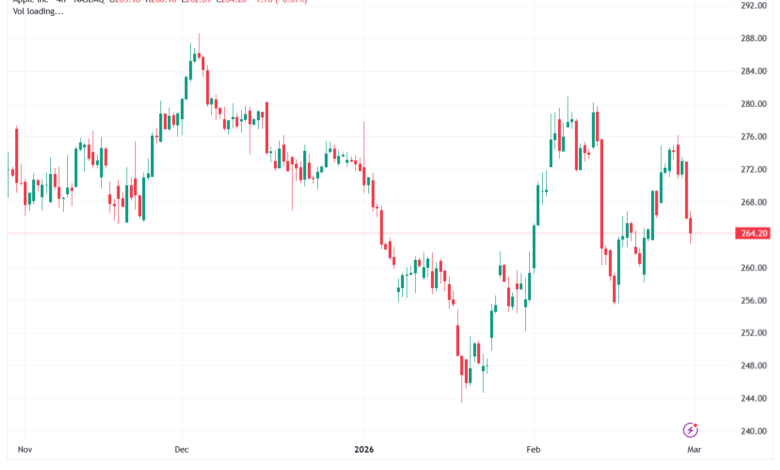780x470 pixels.
Task: Select the 2026 label on time axis
Action: [364, 452]
